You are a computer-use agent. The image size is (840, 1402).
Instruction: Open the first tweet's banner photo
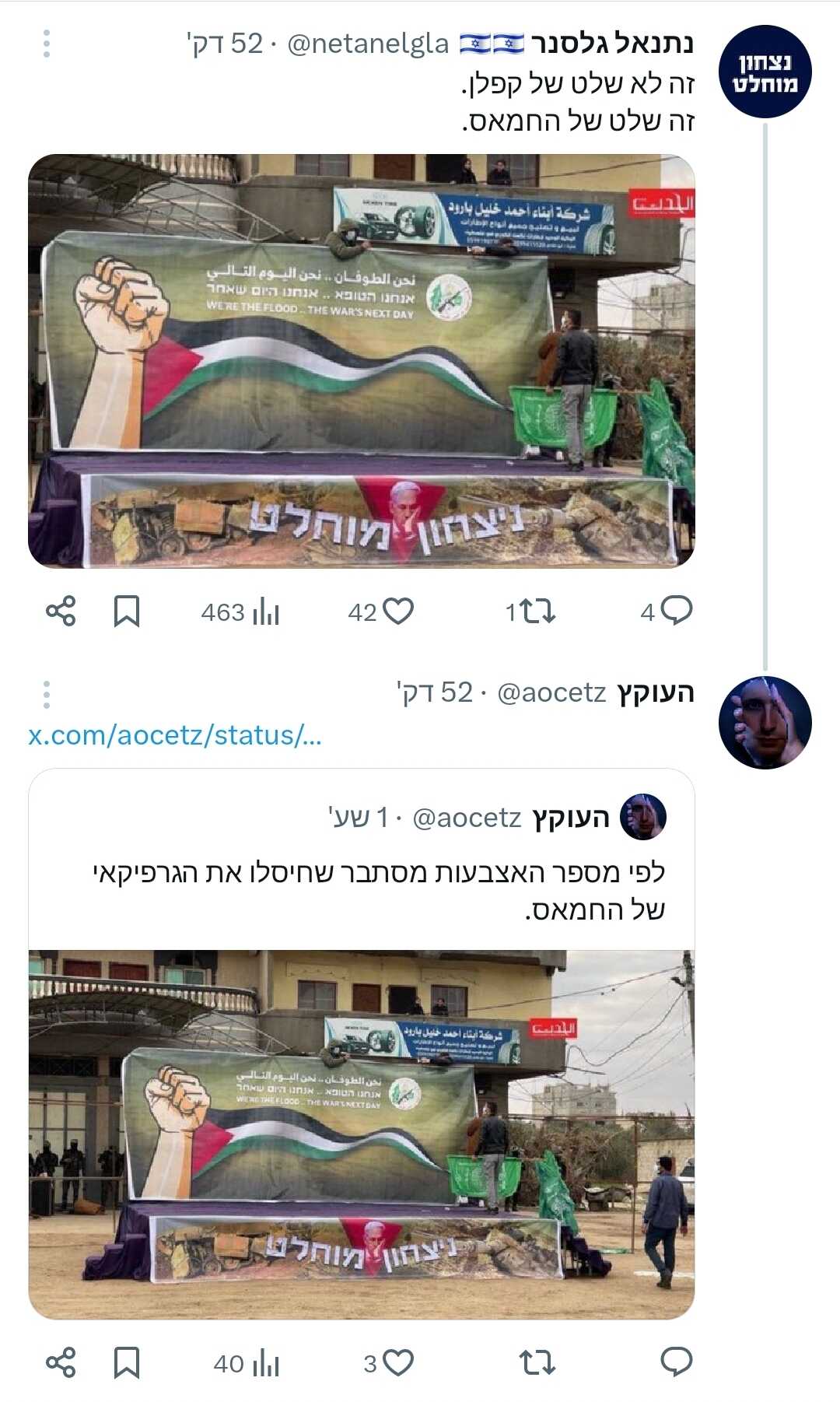362,360
